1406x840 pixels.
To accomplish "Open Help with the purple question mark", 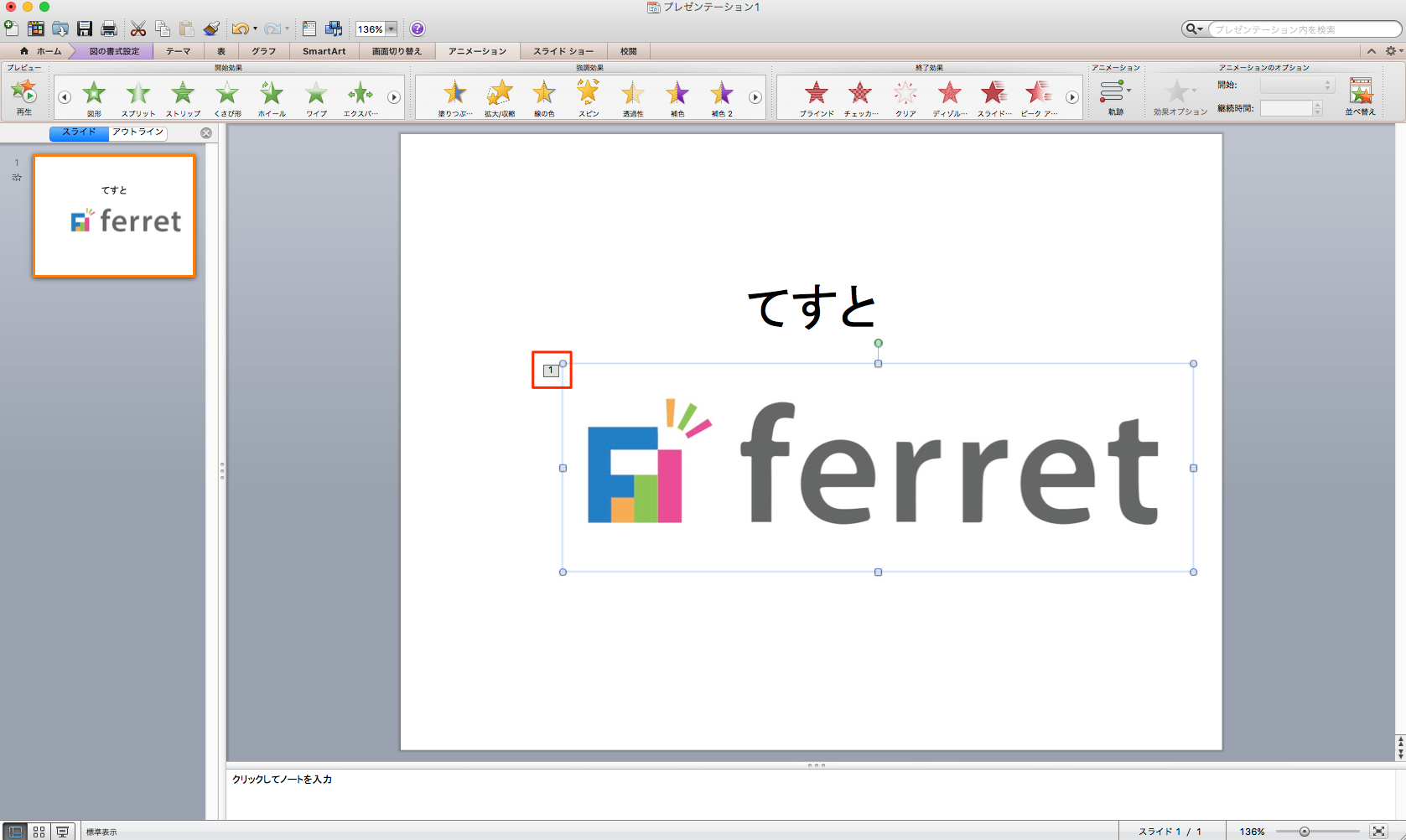I will coord(418,29).
